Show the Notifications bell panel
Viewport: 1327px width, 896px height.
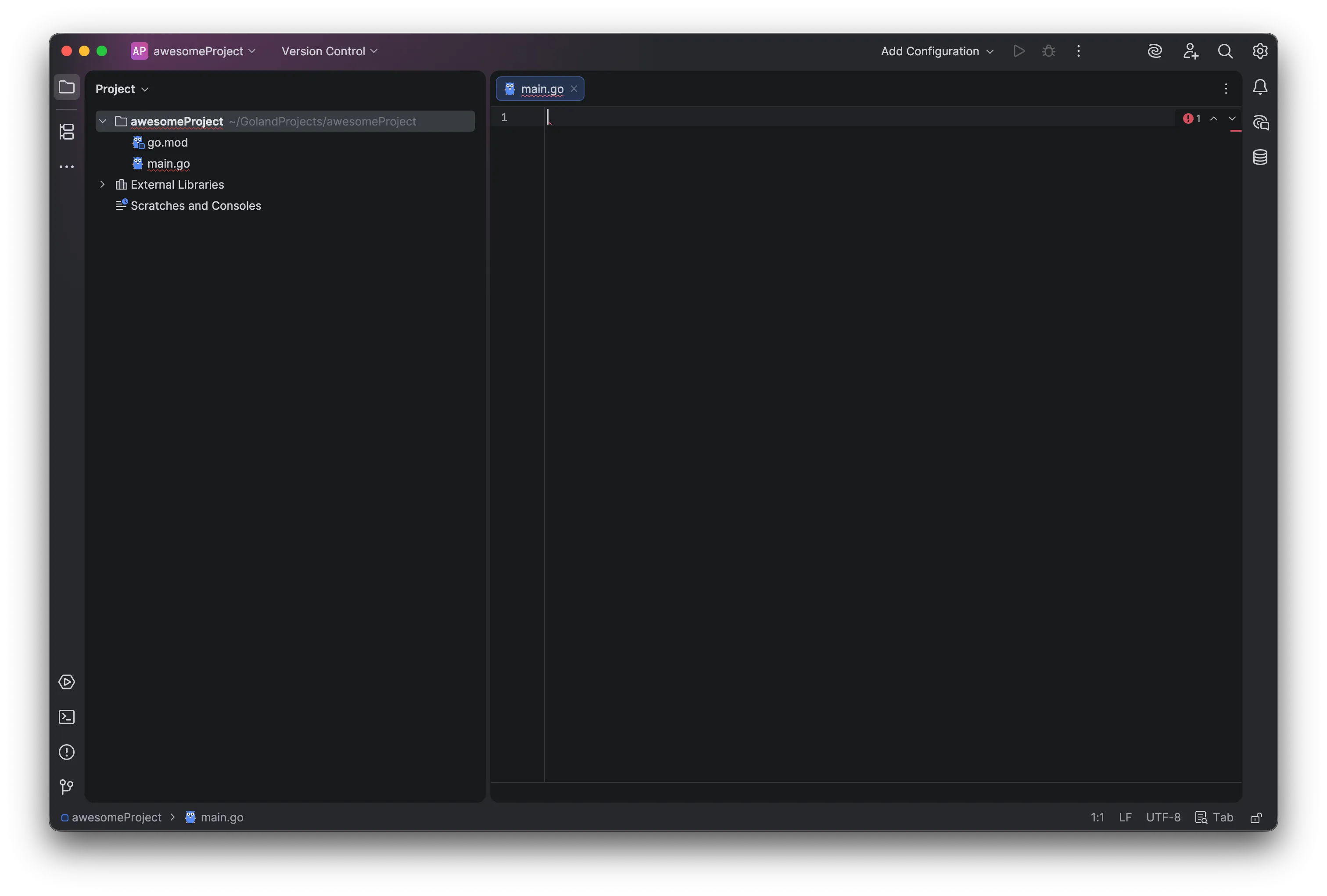click(x=1259, y=87)
